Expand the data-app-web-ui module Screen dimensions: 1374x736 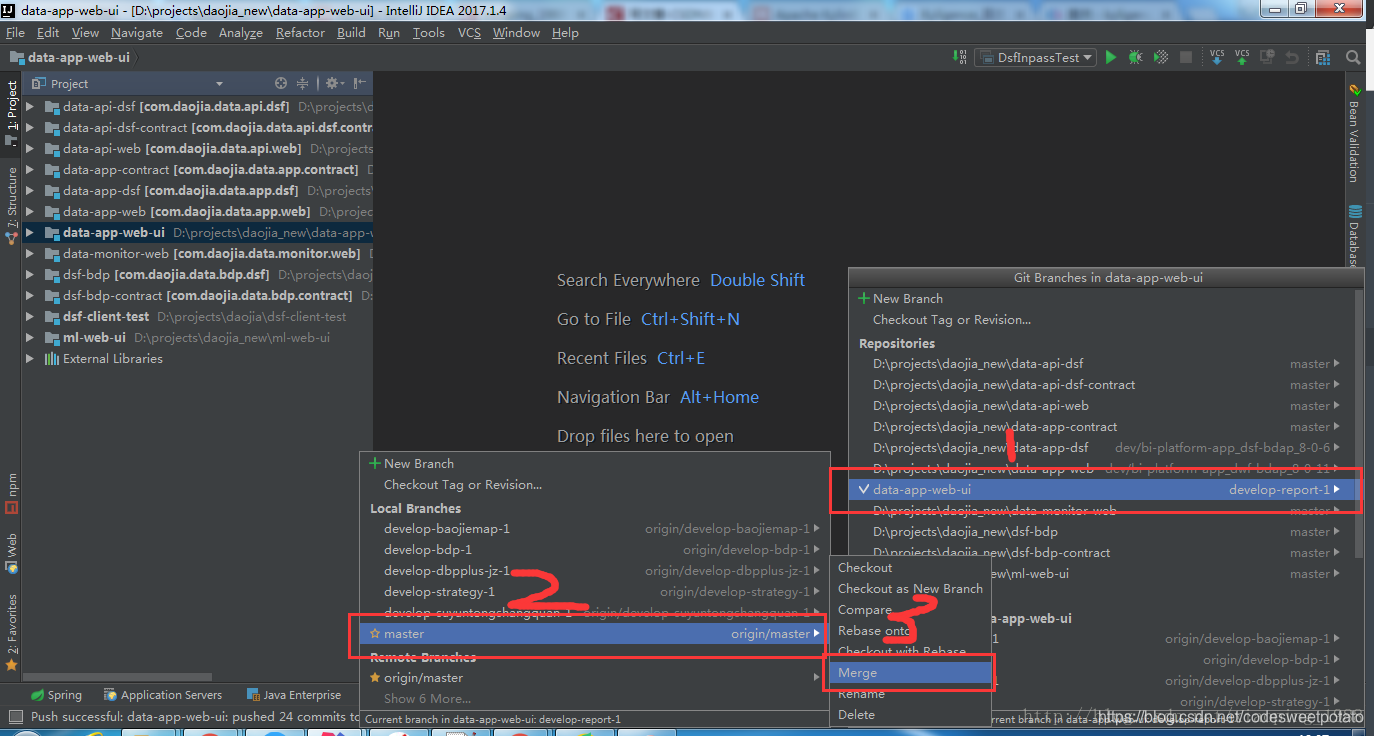pos(30,233)
